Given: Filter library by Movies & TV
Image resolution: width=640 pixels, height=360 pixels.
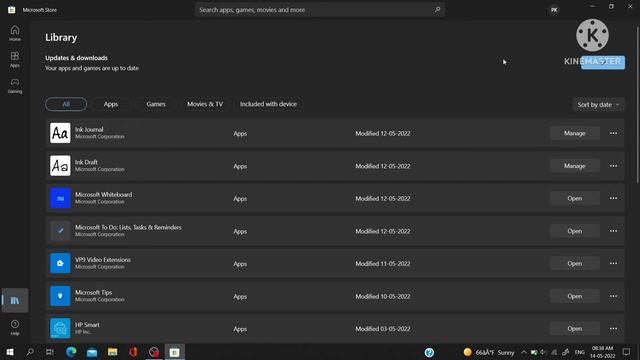Looking at the screenshot, I should click(205, 104).
